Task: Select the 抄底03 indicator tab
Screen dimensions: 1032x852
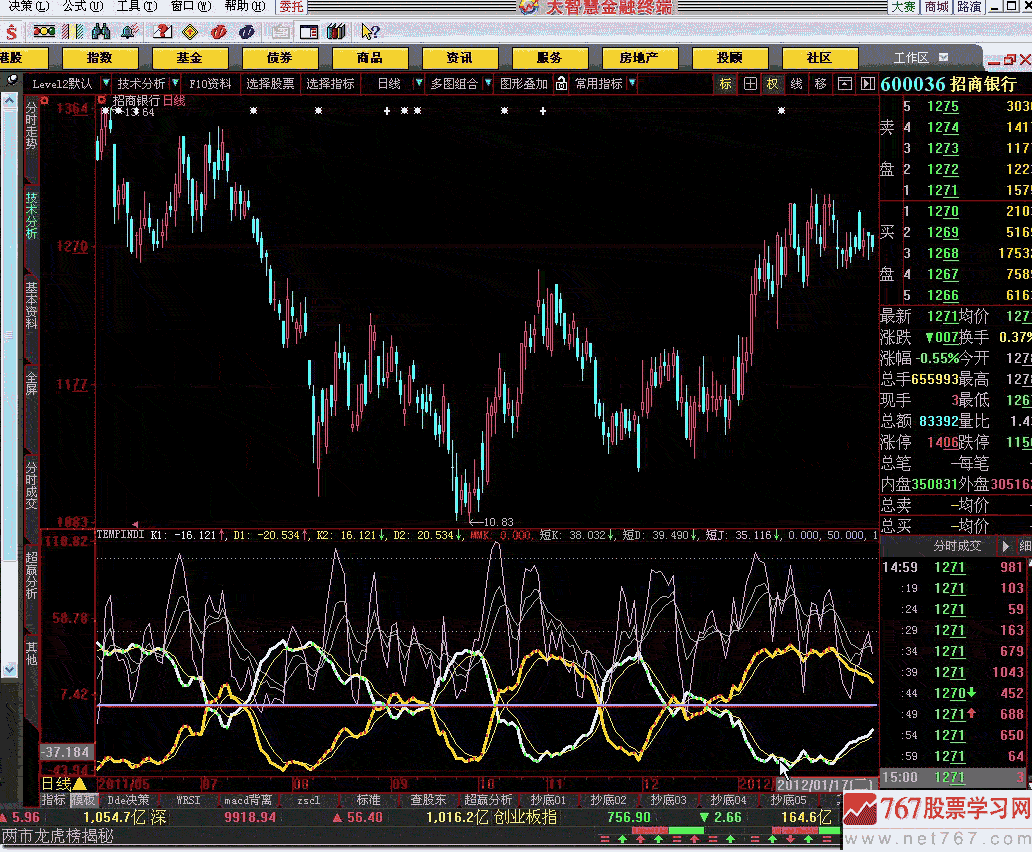Action: pos(668,800)
